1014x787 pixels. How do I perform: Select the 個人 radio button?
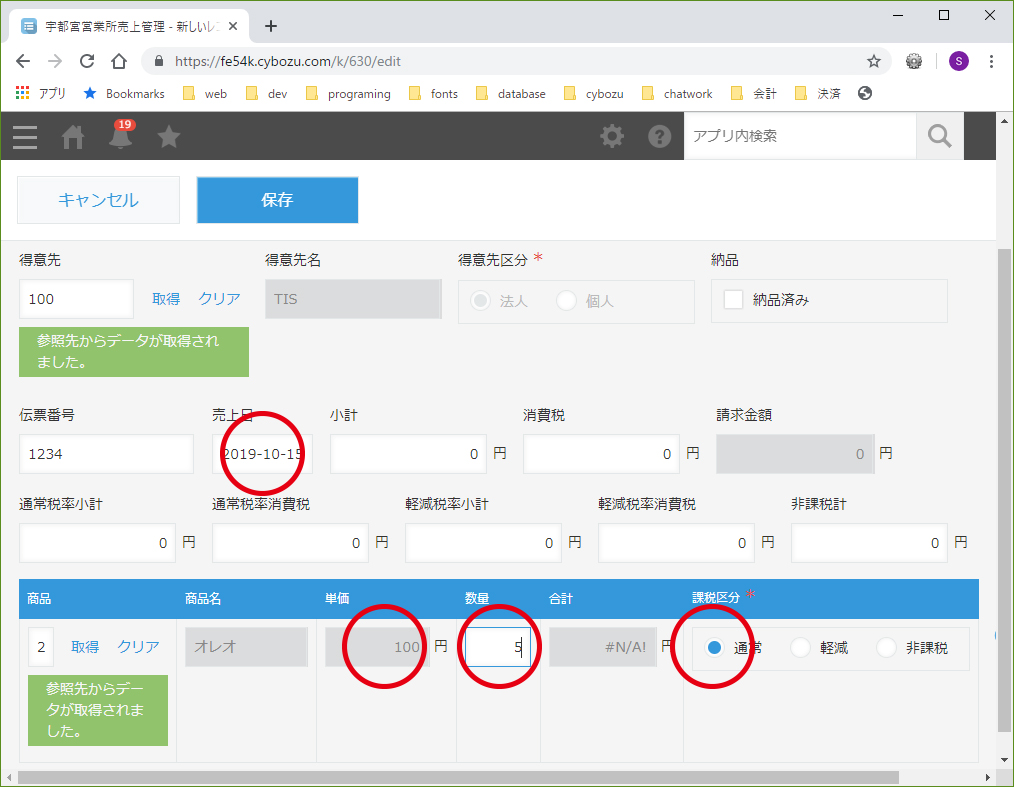coord(566,301)
